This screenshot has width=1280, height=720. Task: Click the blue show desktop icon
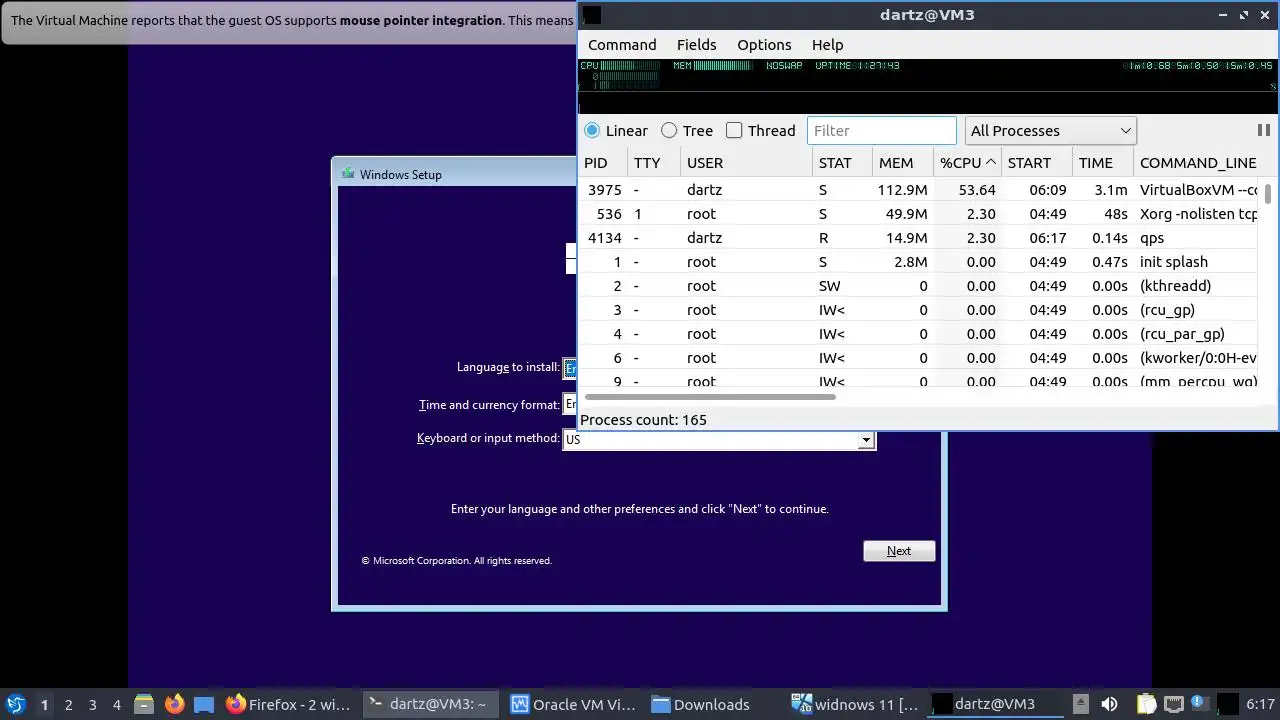[x=204, y=704]
